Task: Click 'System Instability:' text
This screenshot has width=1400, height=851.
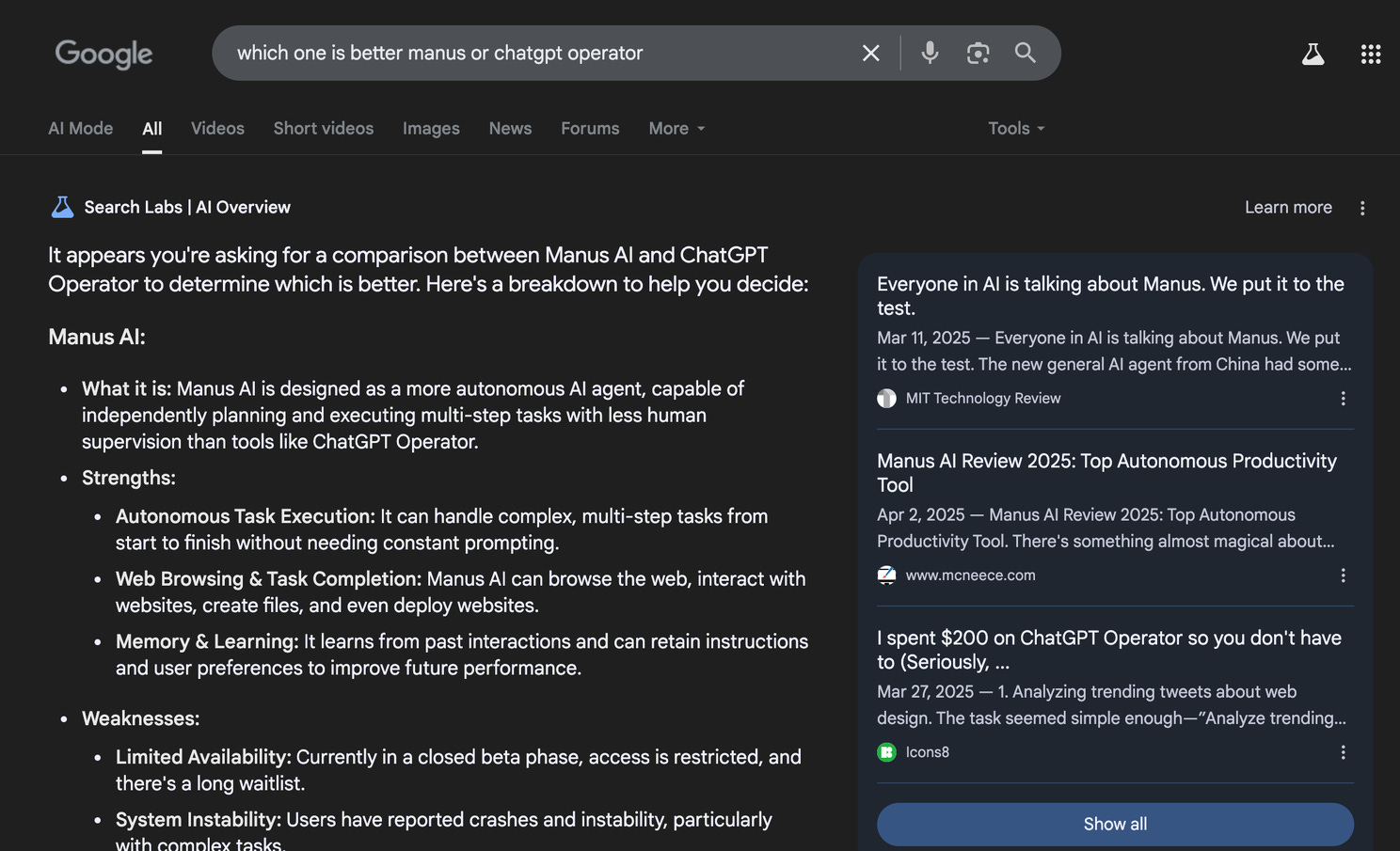Action: (199, 820)
